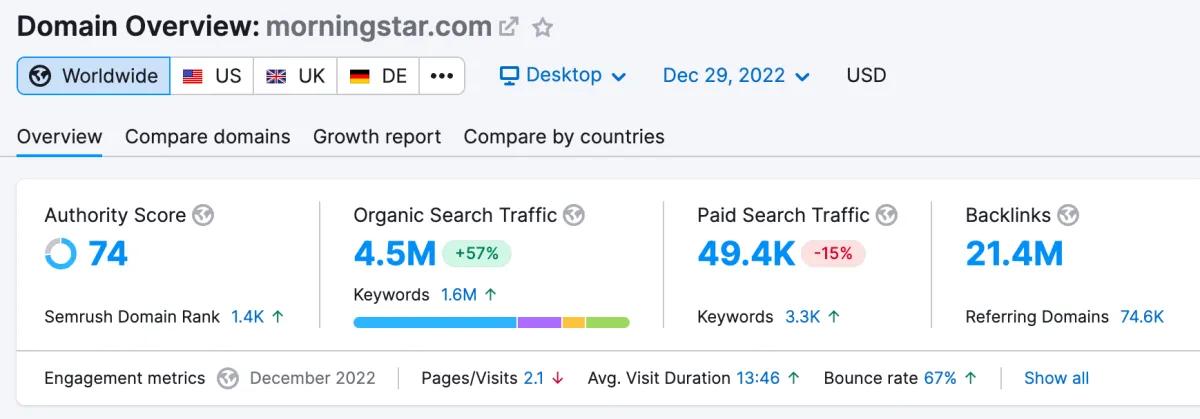Click the Paid Search Traffic heading
The width and height of the screenshot is (1200, 419).
pyautogui.click(x=784, y=215)
